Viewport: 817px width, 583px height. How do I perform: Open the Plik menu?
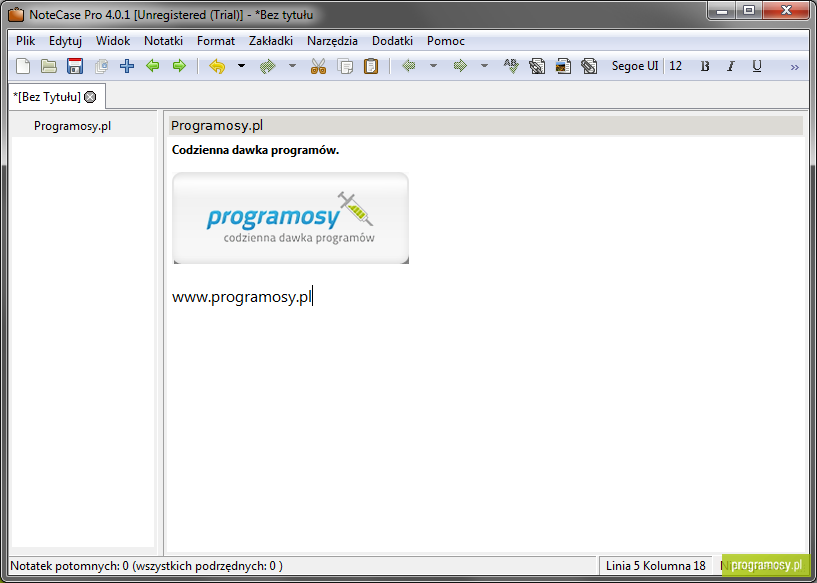(x=26, y=41)
